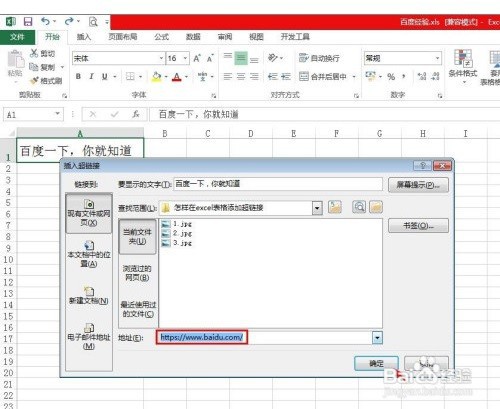This screenshot has width=500, height=409.
Task: Click the Copy icon in clipboard group
Action: [34, 67]
